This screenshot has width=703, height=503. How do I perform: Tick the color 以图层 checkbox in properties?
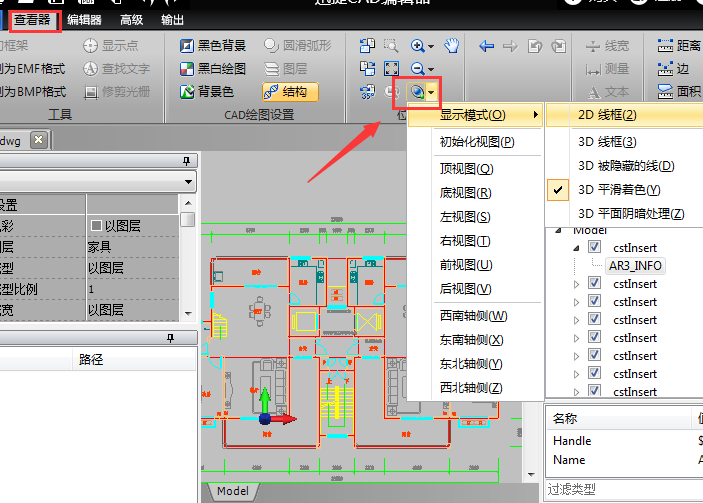(x=96, y=225)
